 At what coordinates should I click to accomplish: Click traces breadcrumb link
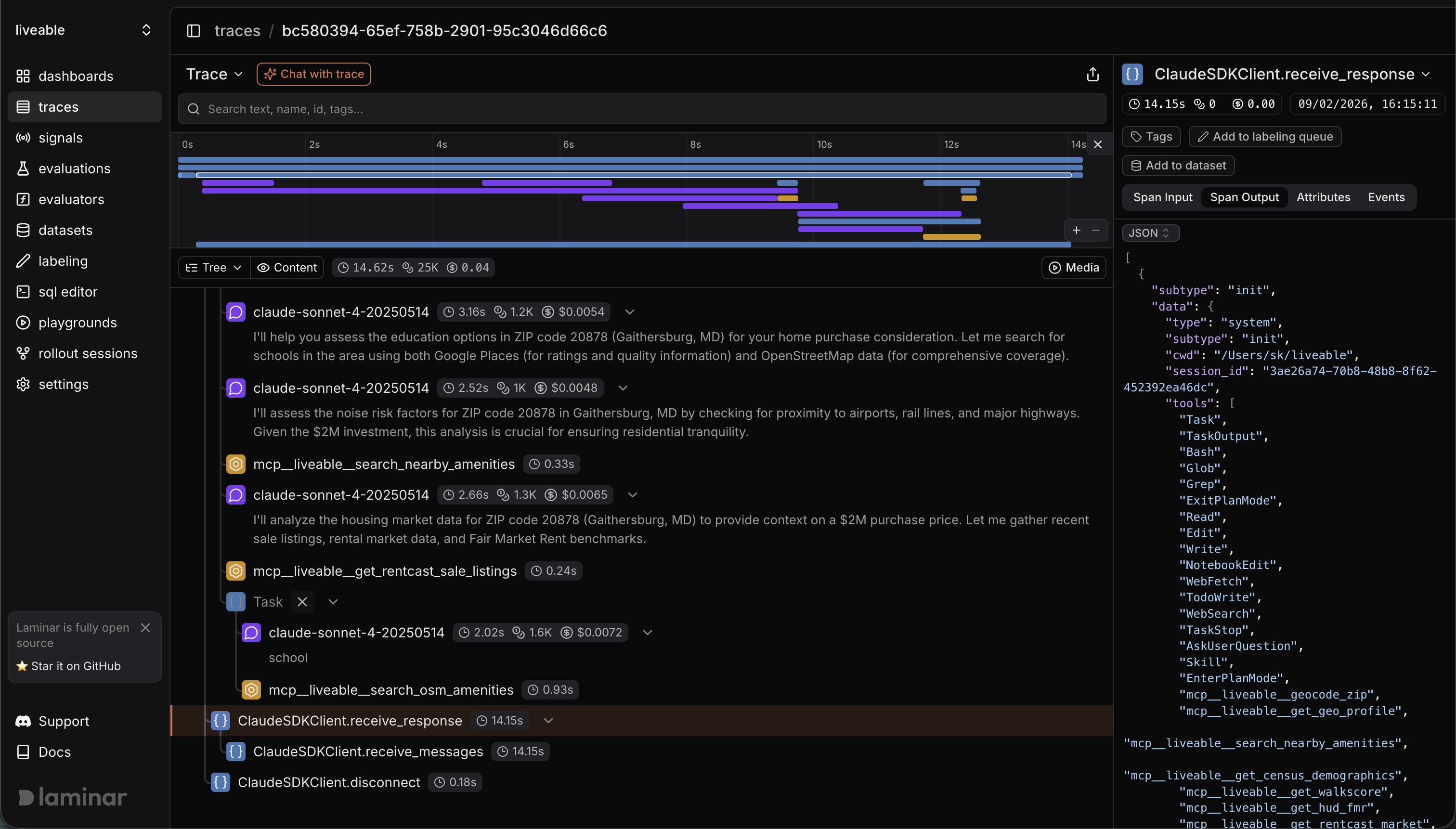pos(237,31)
